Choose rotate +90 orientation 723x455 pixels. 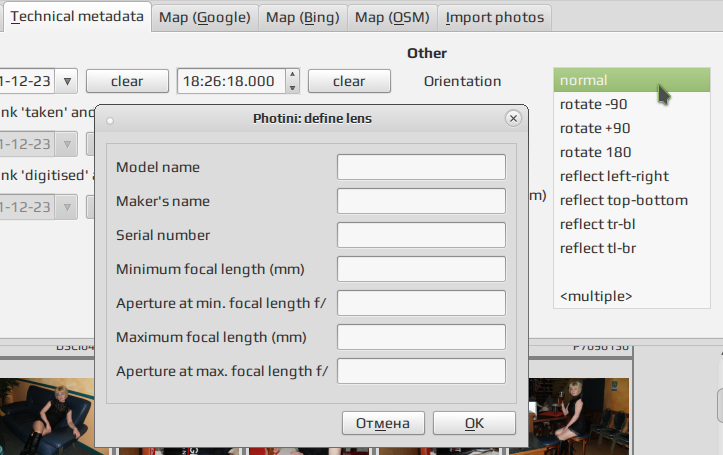pyautogui.click(x=632, y=128)
